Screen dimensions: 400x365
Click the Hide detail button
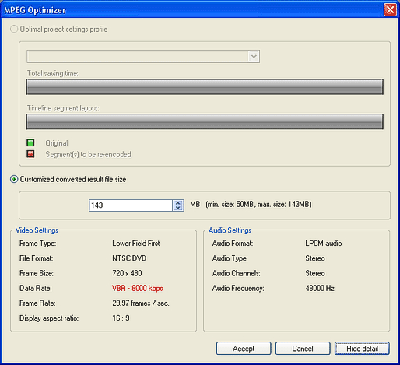(x=362, y=349)
